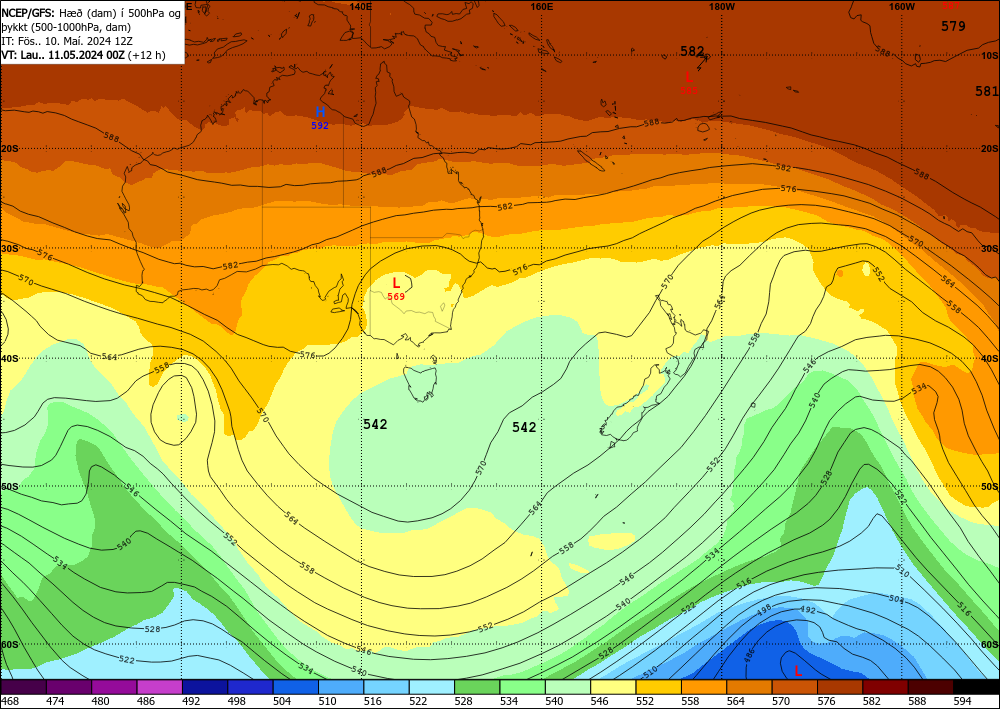This screenshot has height=709, width=1000.
Task: Click the bold 582 thickness label
Action: 693,51
